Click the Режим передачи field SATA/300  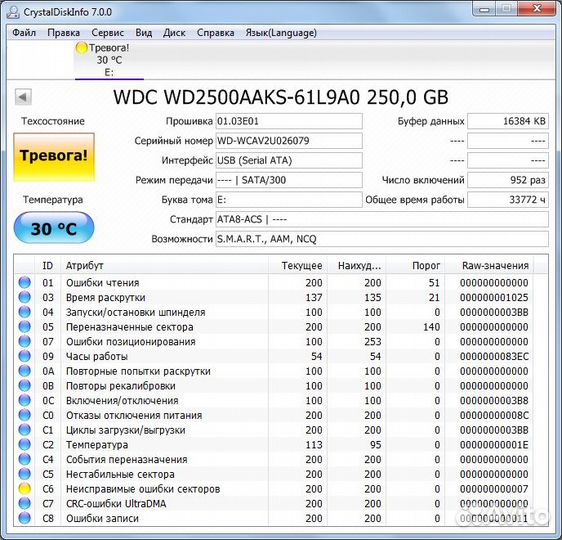[289, 180]
